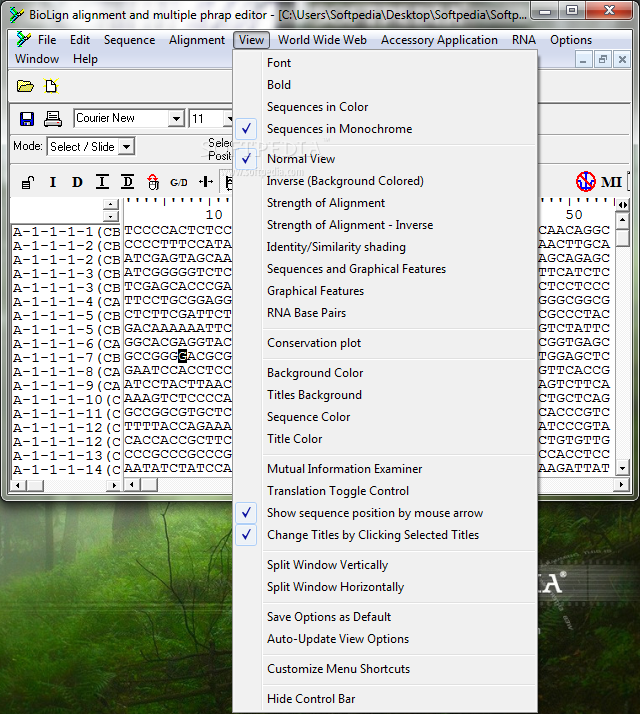Open the Mode Select / Slide dropdown
This screenshot has height=714, width=640.
coord(127,147)
